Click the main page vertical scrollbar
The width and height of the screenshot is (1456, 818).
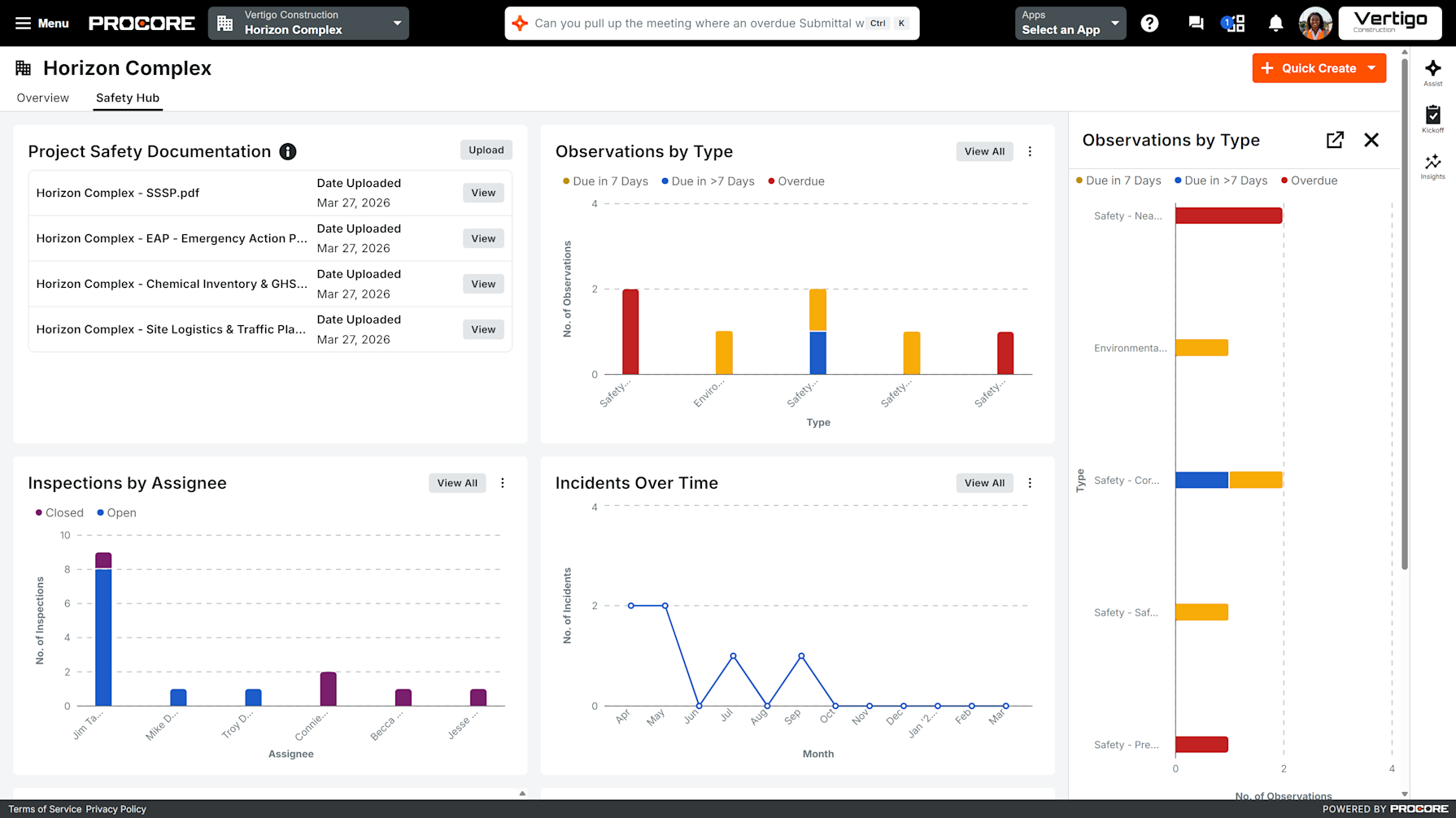1404,313
